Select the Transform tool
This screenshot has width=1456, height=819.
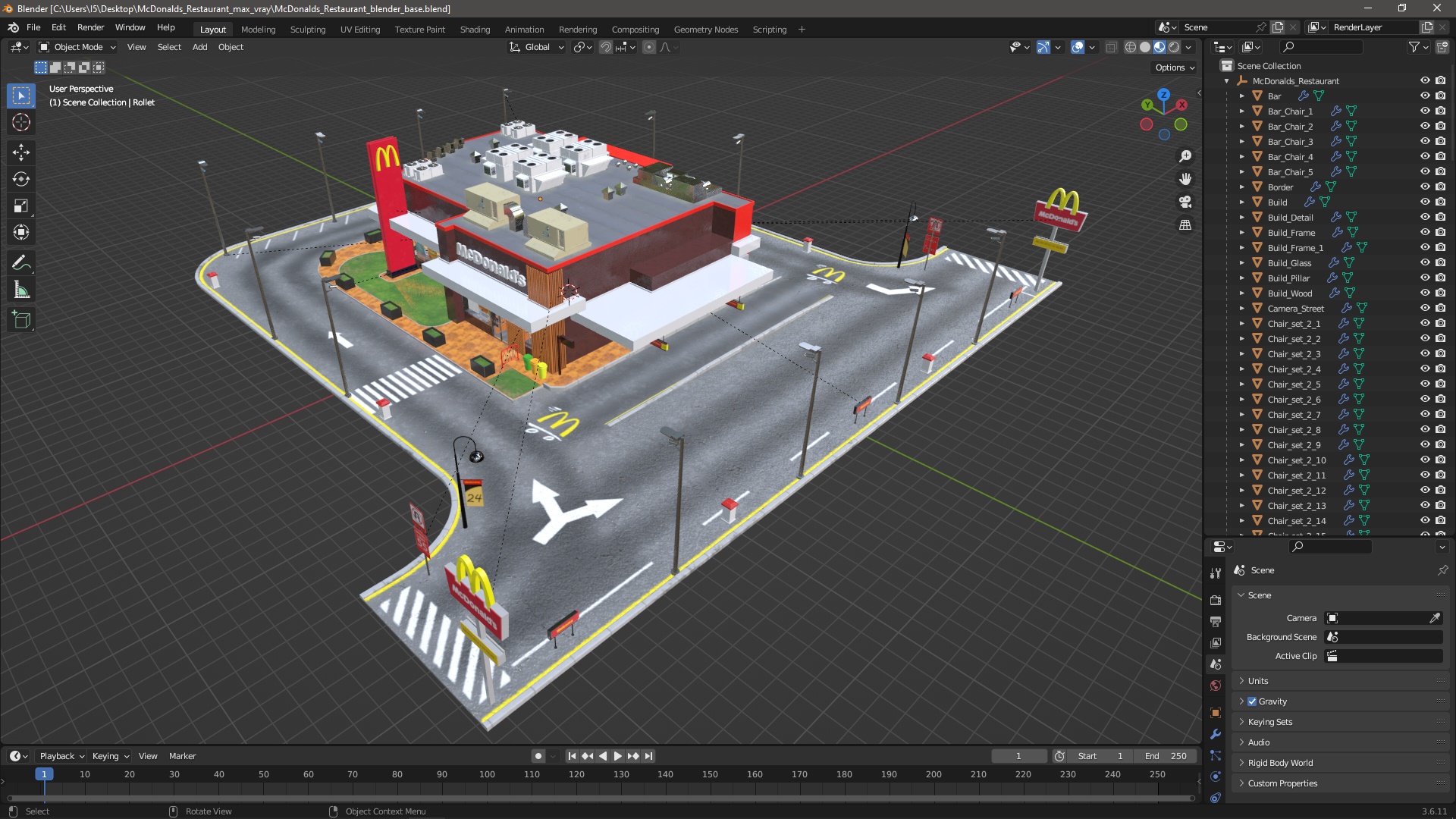click(21, 232)
